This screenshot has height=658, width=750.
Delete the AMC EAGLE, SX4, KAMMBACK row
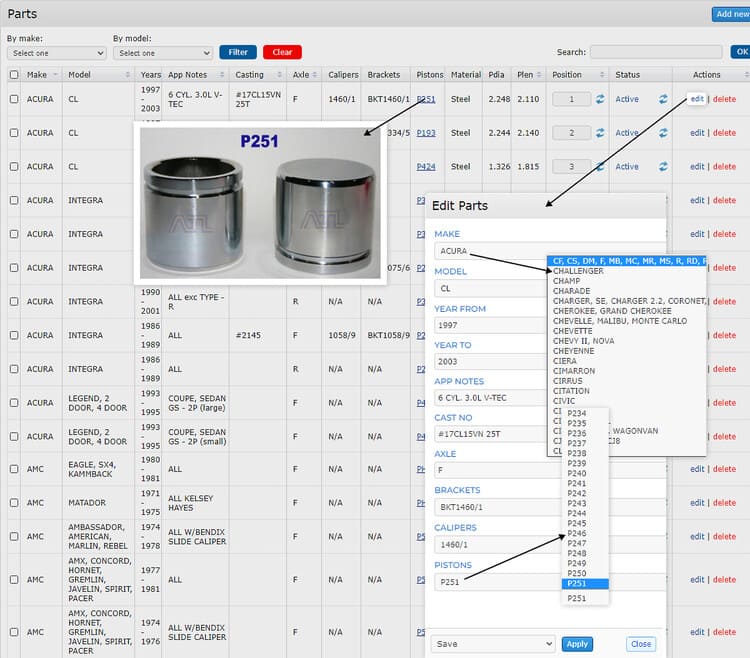[724, 469]
